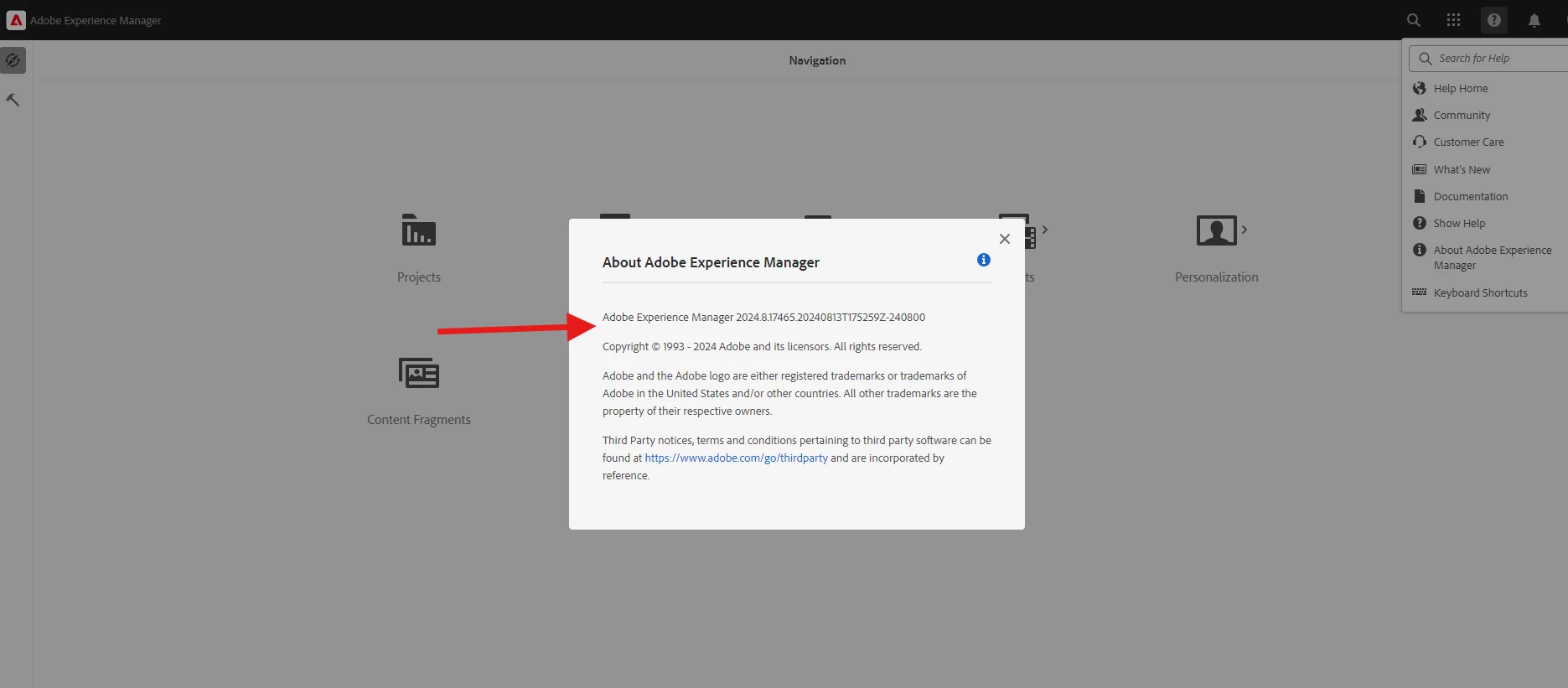Viewport: 1568px width, 688px height.
Task: Select the Navigation compass icon in sidebar
Action: click(13, 60)
